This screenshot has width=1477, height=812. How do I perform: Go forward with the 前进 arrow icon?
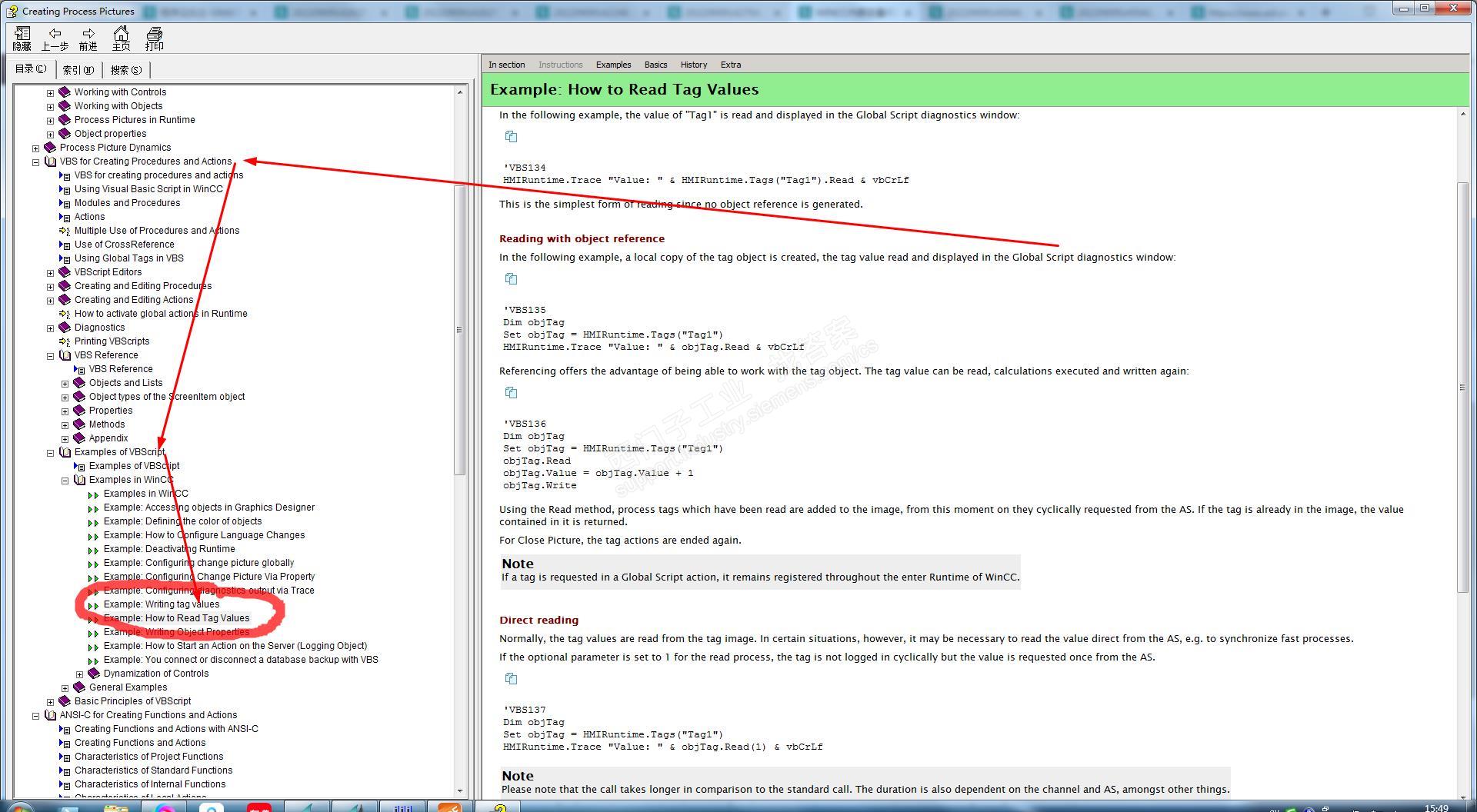(88, 33)
